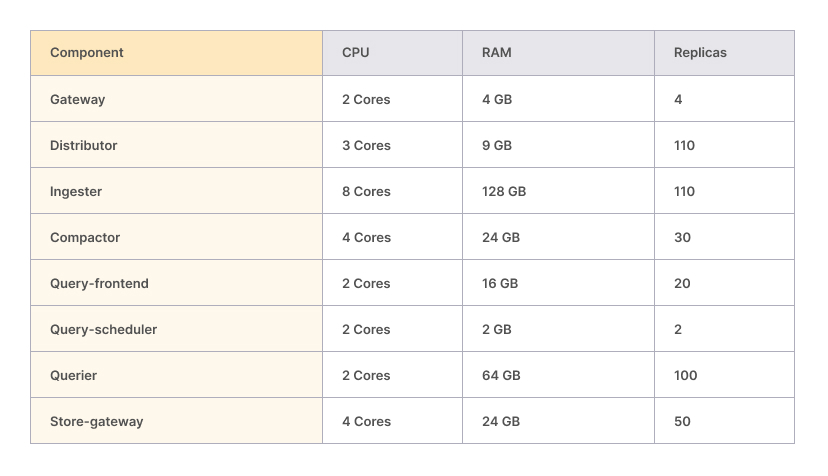
Task: Click the CPU column header
Action: pos(355,53)
